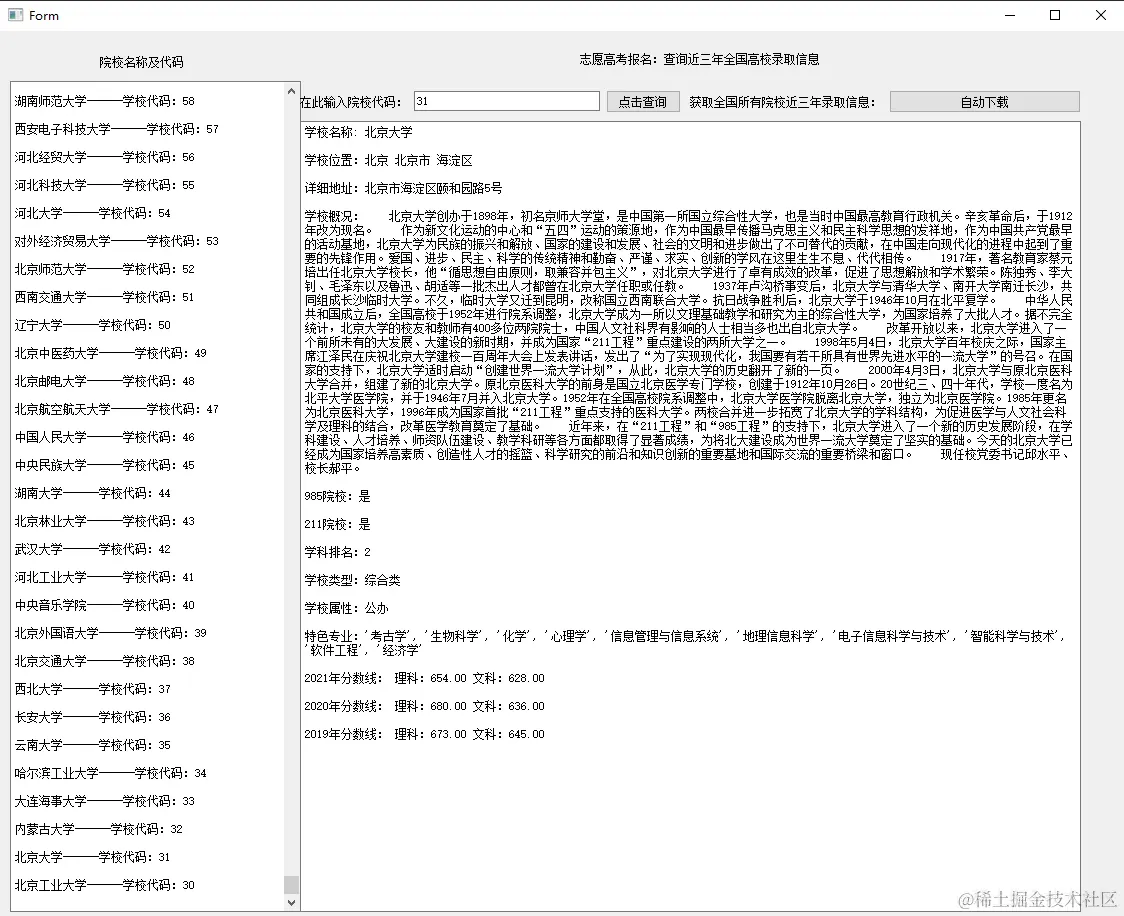Click the 学校属性: 公办 line
Viewport: 1124px width, 916px height.
[346, 607]
